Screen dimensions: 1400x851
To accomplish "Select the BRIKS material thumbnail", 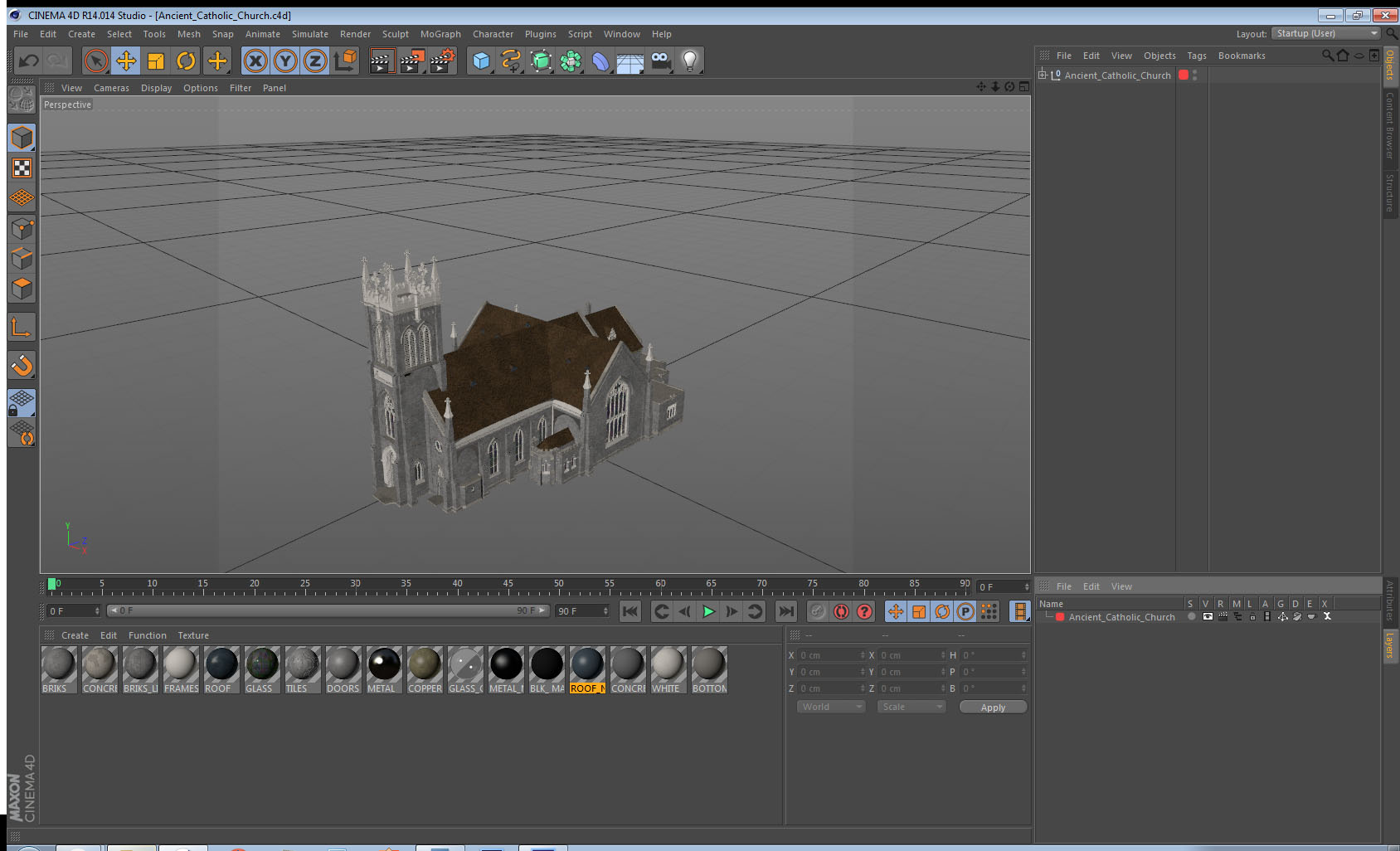I will point(59,670).
